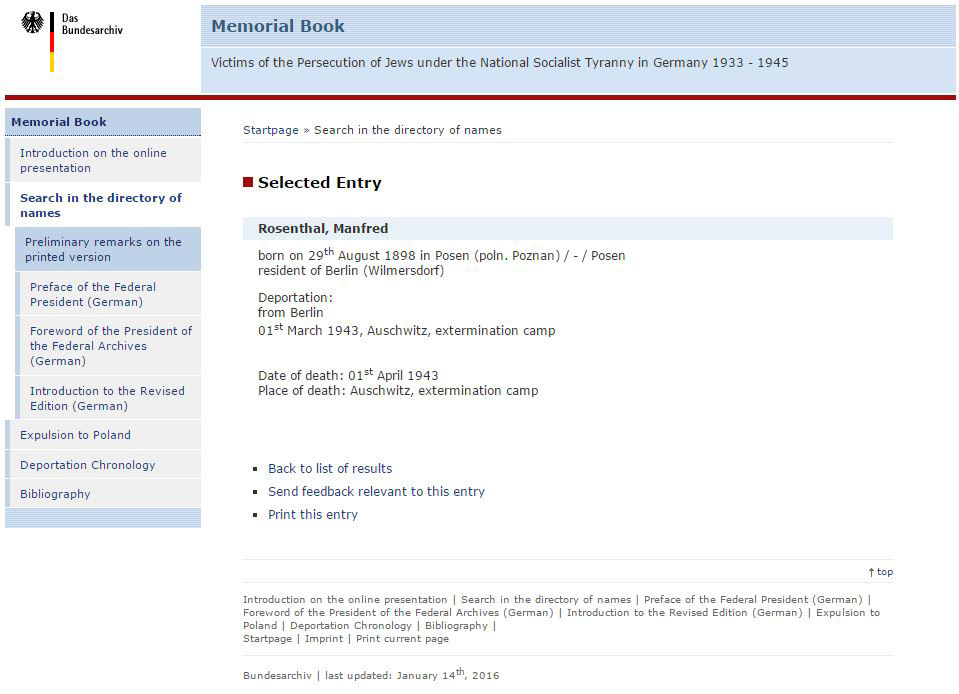The image size is (959, 694).
Task: Click the Memorial Book page title header
Action: tap(278, 26)
